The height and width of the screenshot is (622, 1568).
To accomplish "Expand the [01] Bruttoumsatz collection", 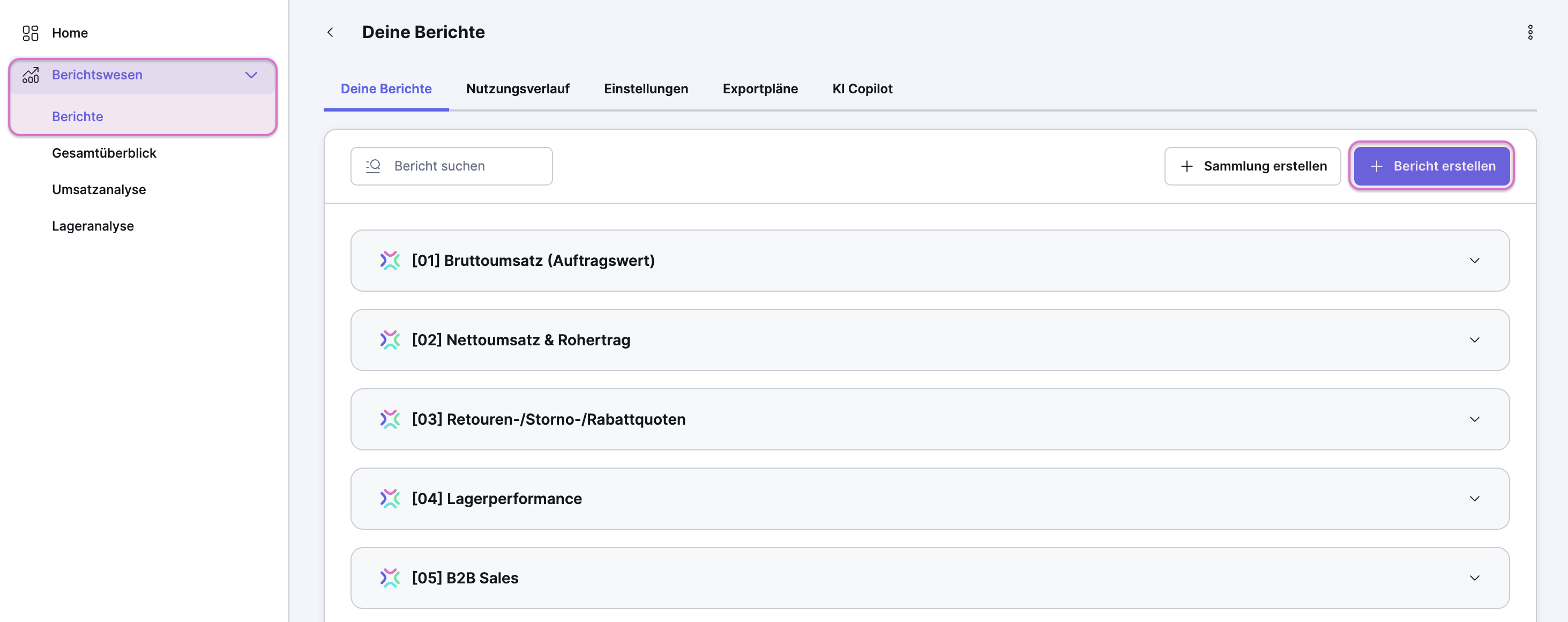I will [x=1474, y=261].
